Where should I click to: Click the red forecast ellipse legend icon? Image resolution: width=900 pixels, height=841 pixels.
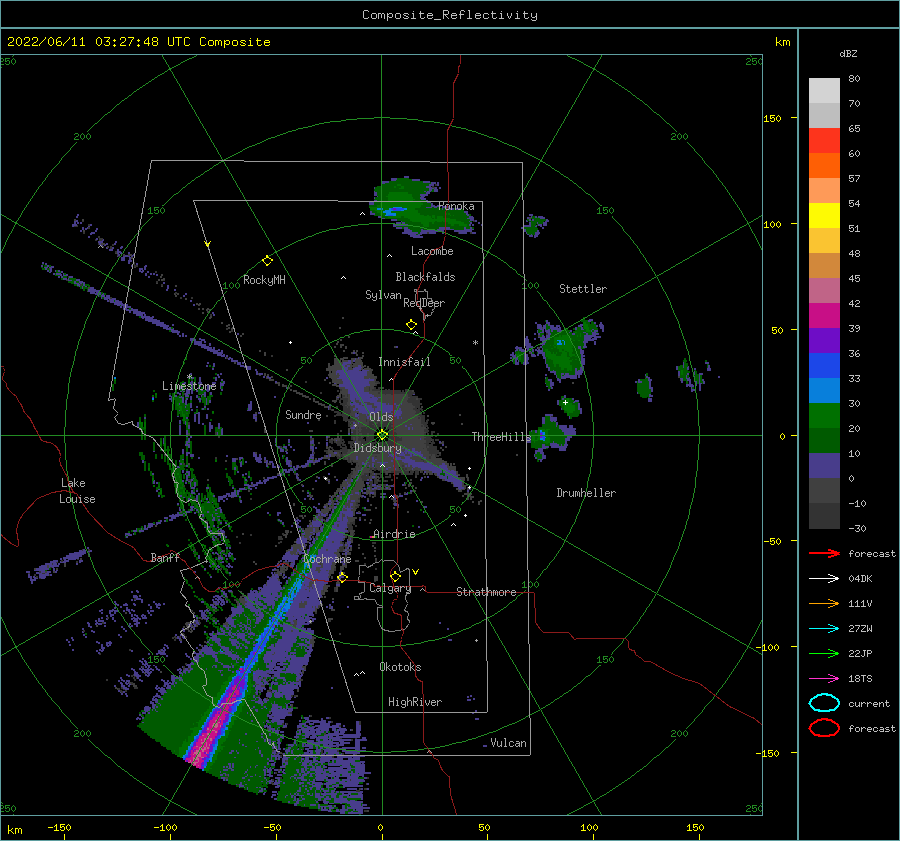(x=824, y=728)
